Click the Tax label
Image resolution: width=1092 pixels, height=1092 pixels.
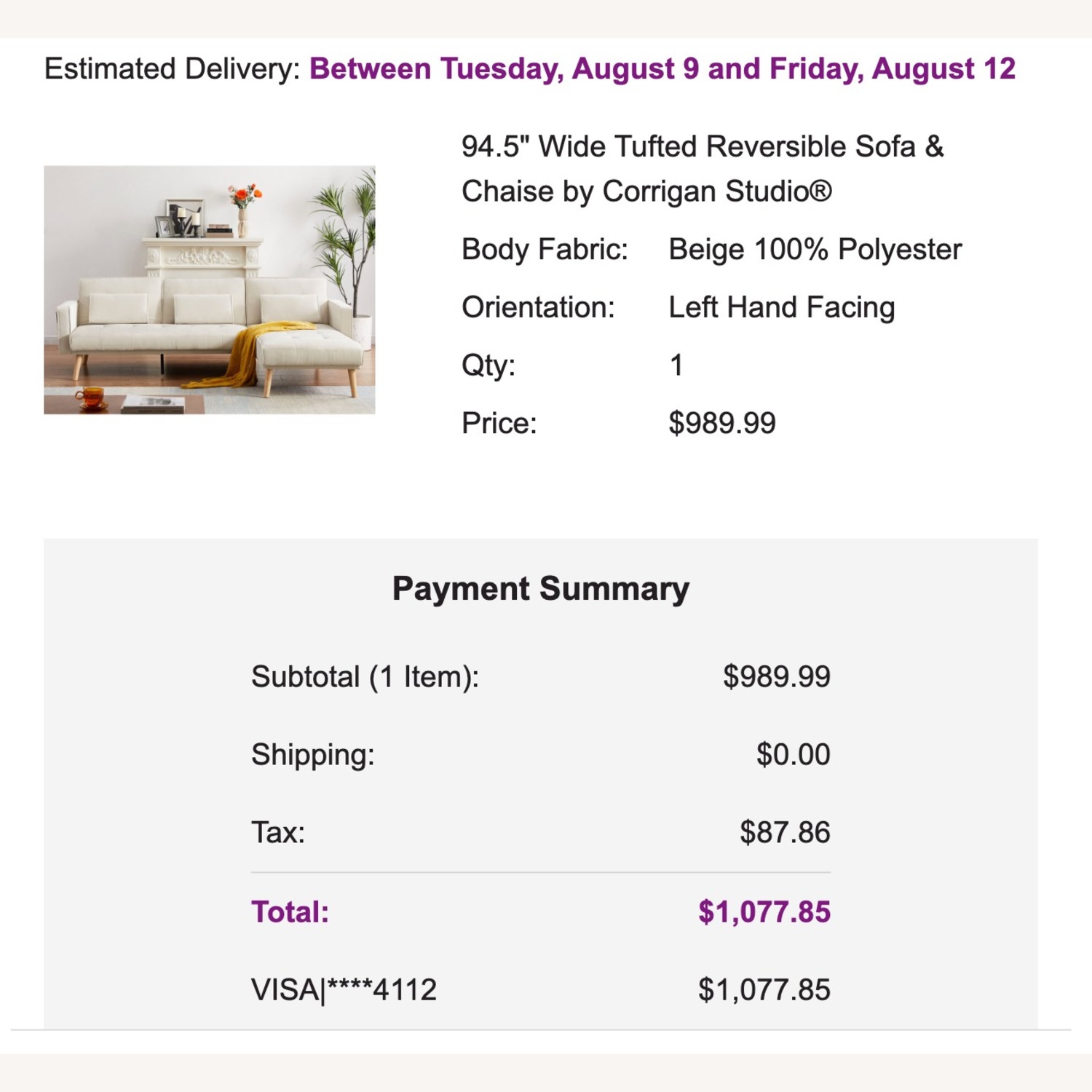278,832
